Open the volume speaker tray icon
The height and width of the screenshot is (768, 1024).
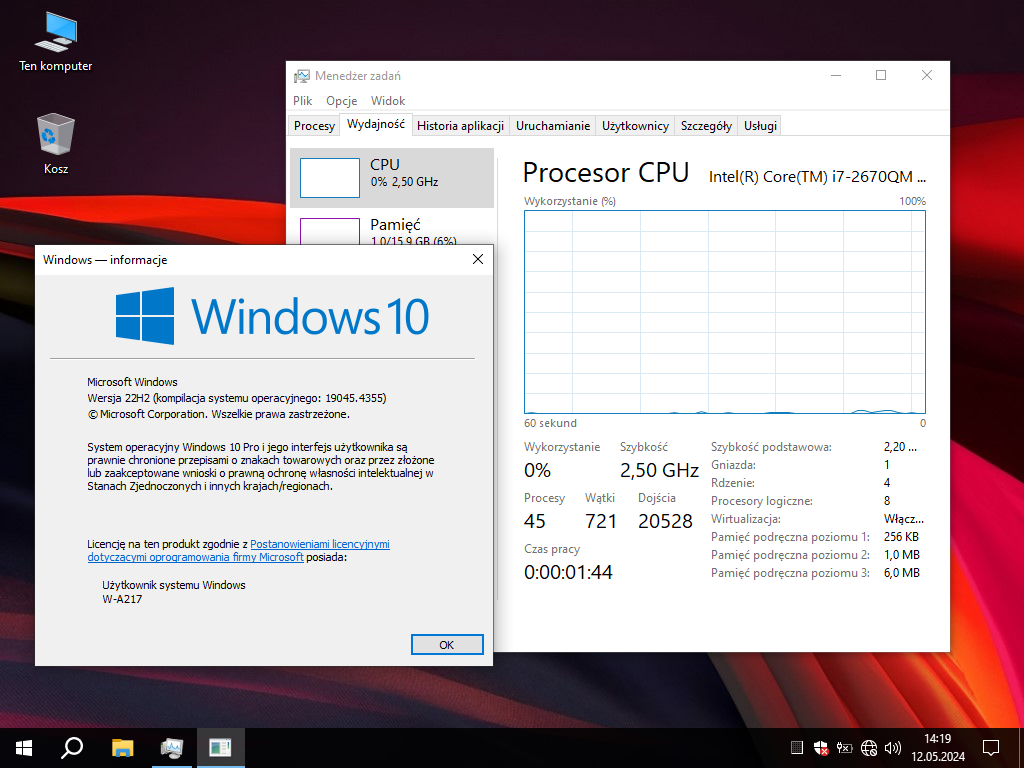click(893, 747)
